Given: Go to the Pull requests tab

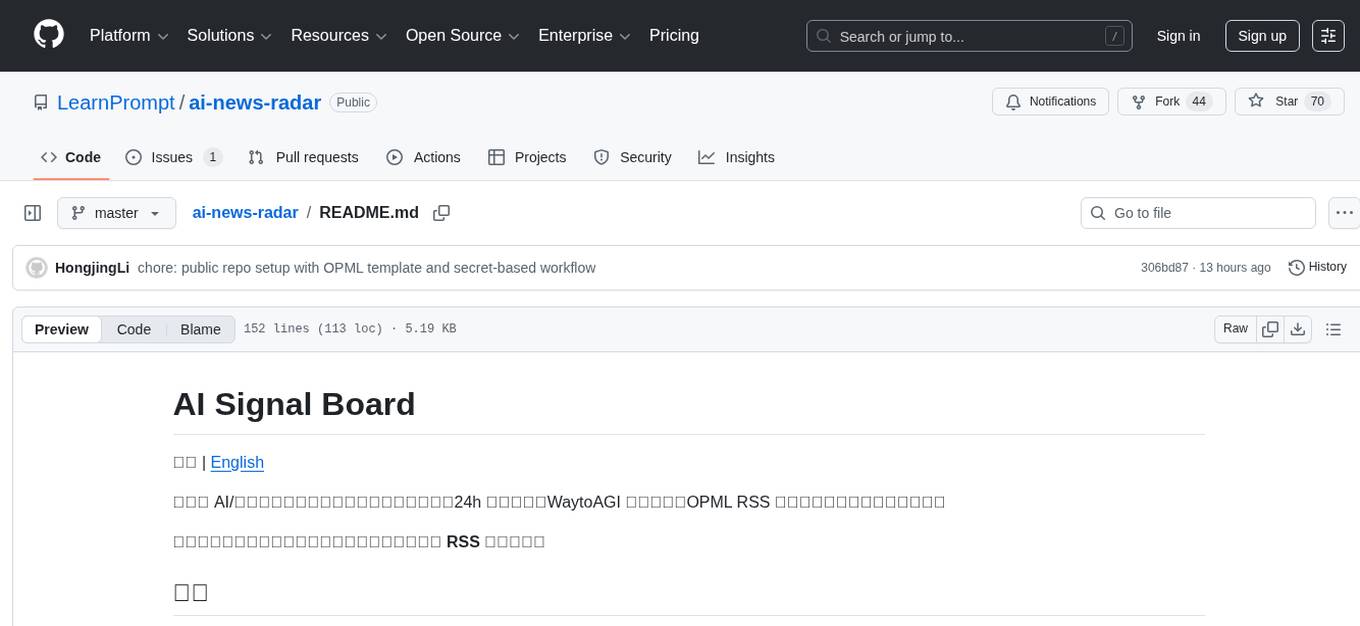Looking at the screenshot, I should 304,157.
